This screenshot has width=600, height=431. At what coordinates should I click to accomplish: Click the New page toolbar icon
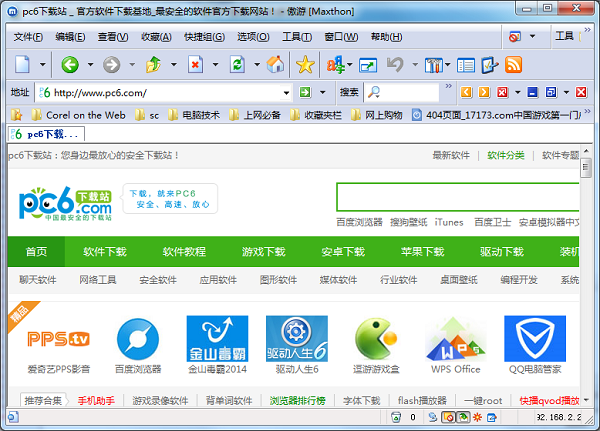[23, 64]
